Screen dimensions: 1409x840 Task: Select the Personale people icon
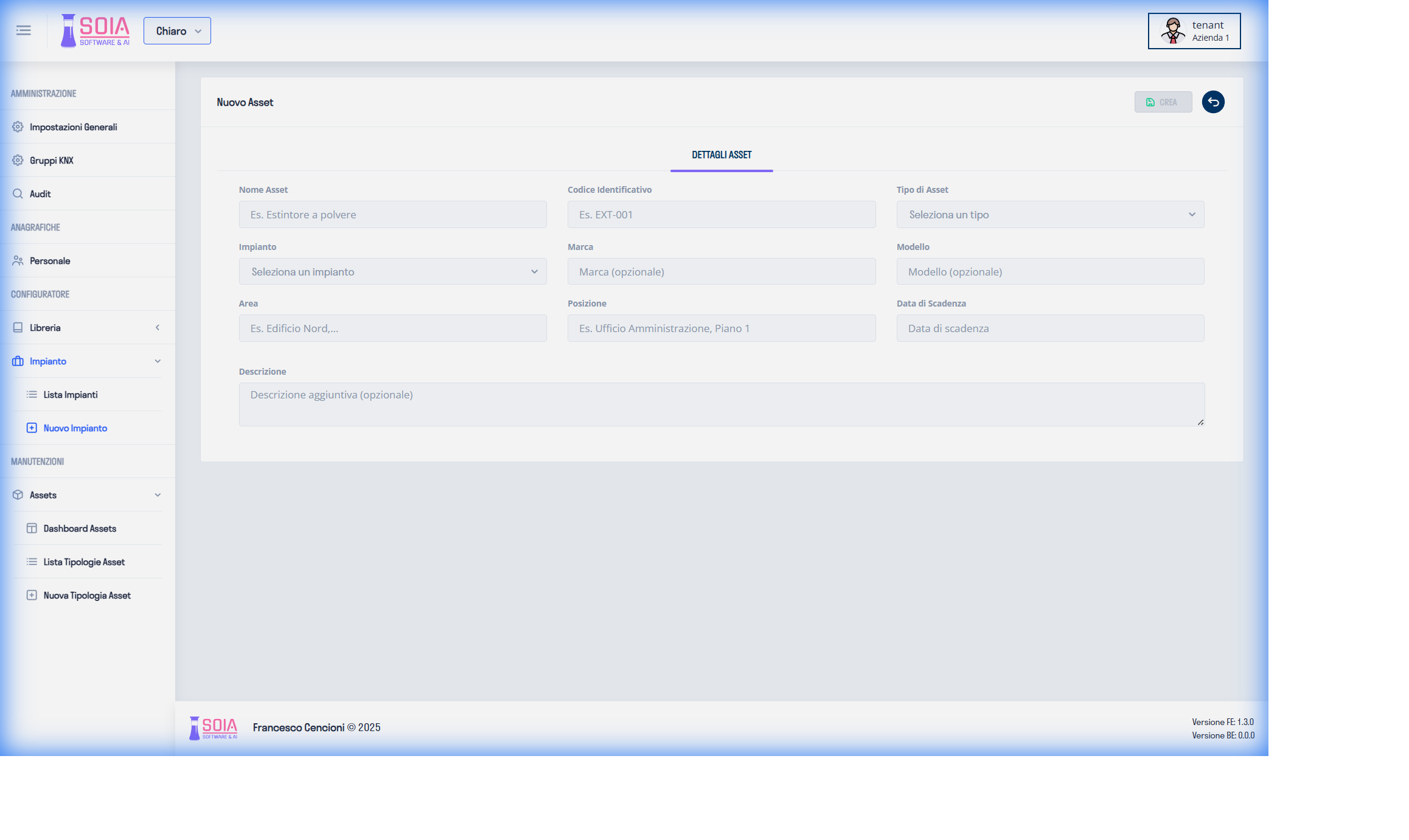coord(17,260)
